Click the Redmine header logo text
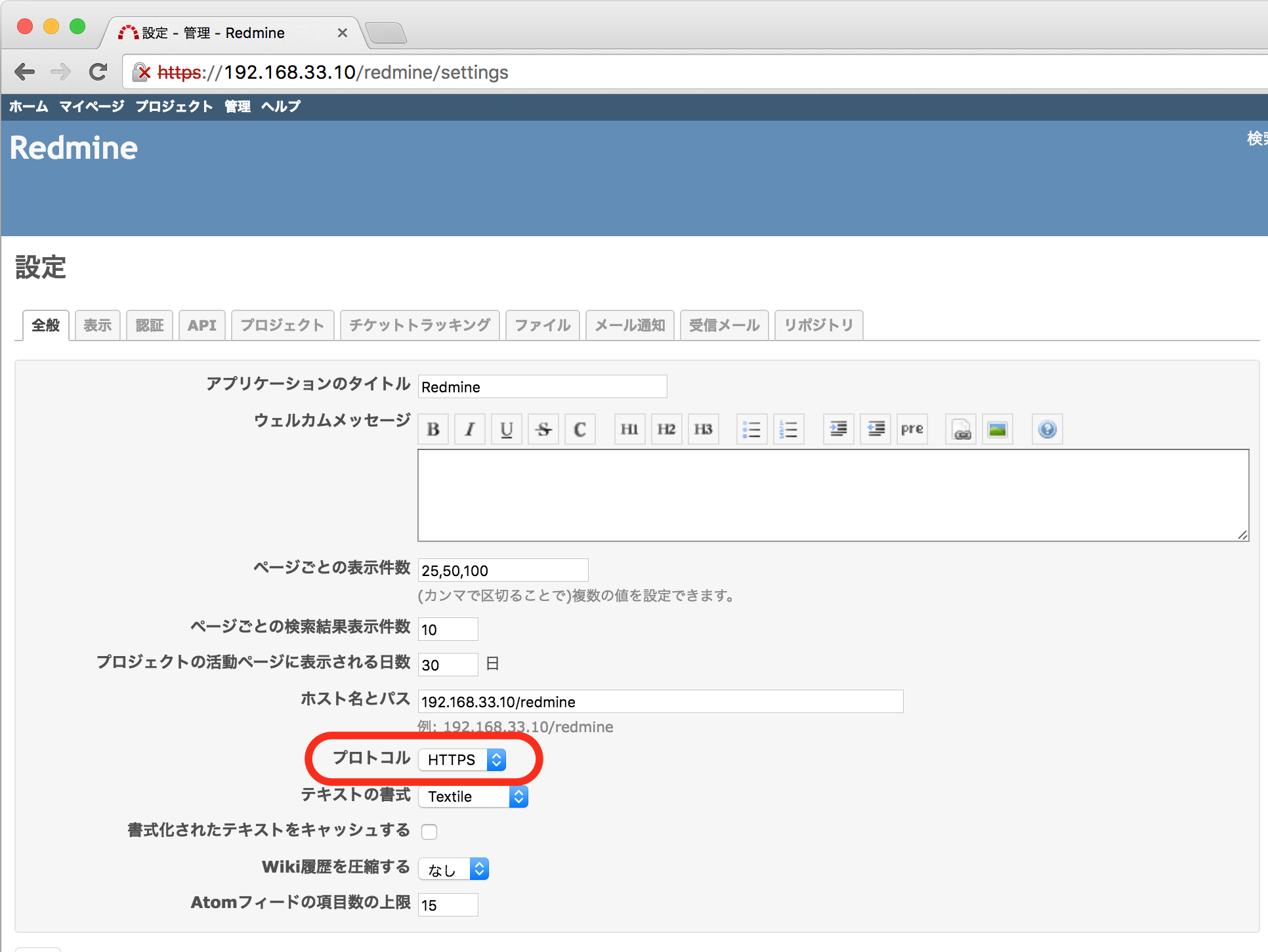The image size is (1268, 952). pyautogui.click(x=73, y=147)
